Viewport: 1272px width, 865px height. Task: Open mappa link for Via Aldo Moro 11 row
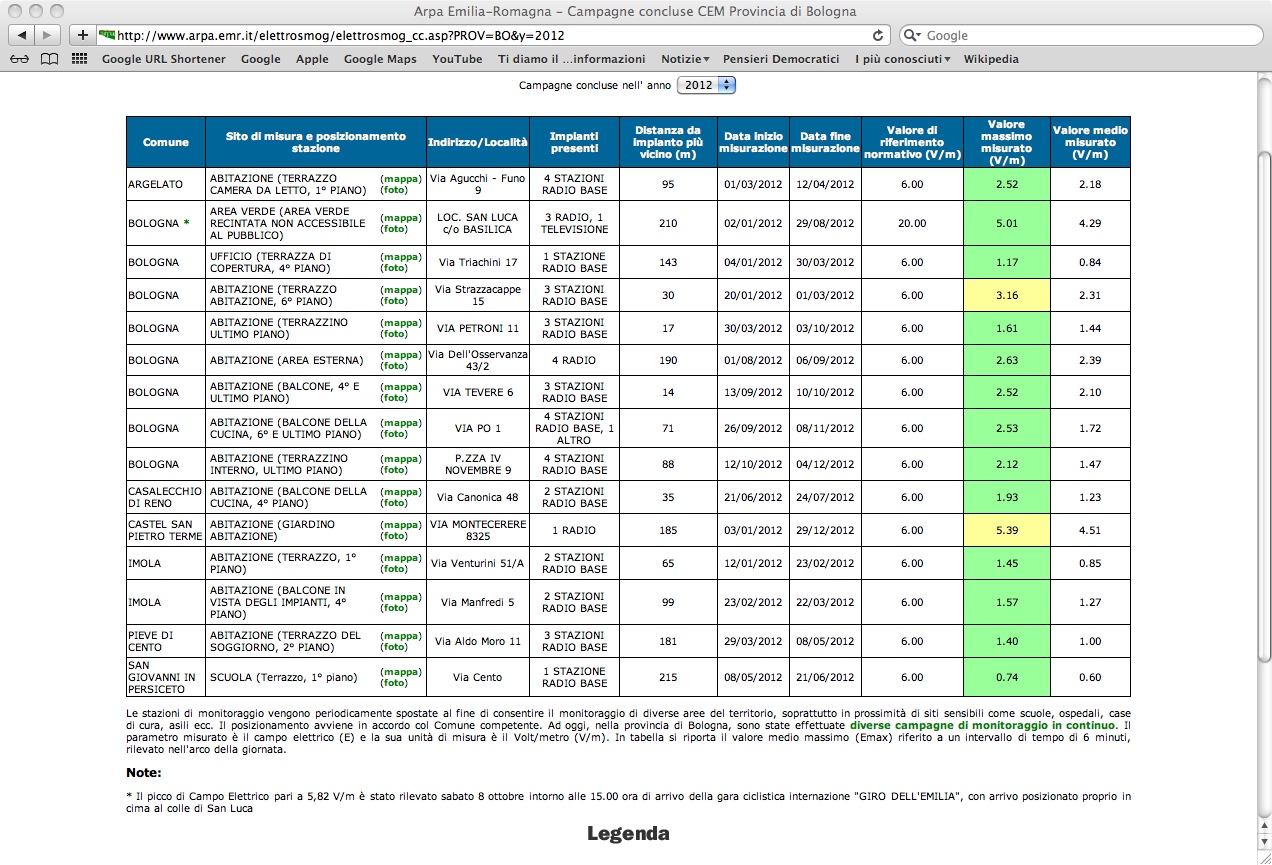pos(401,635)
